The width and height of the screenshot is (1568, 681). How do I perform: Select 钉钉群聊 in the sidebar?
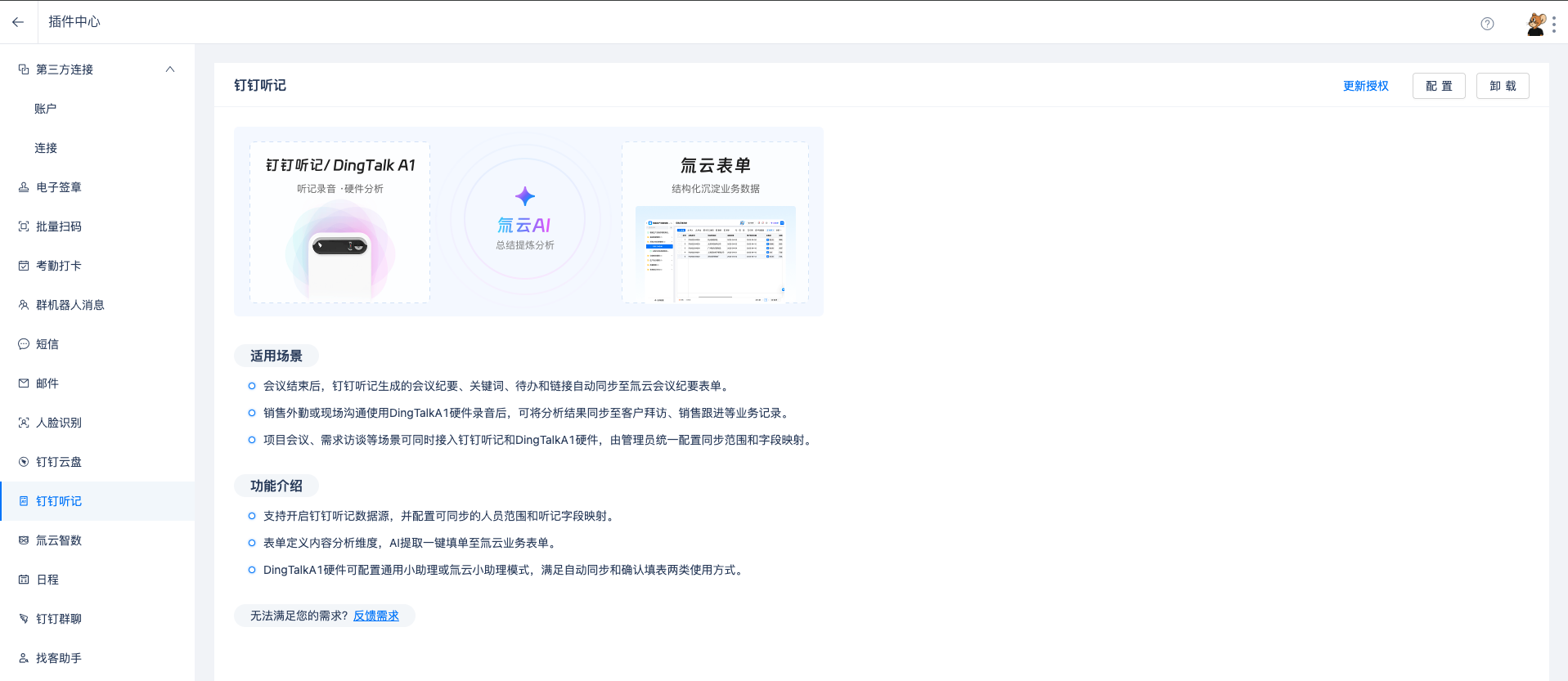(x=97, y=619)
